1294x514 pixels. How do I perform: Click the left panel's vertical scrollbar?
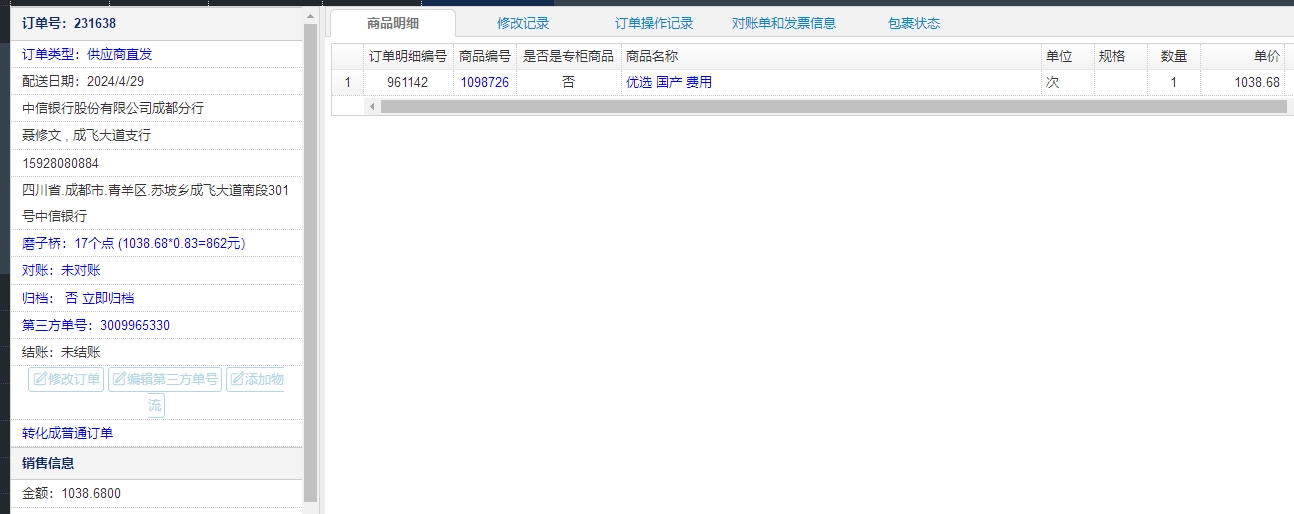[310, 262]
